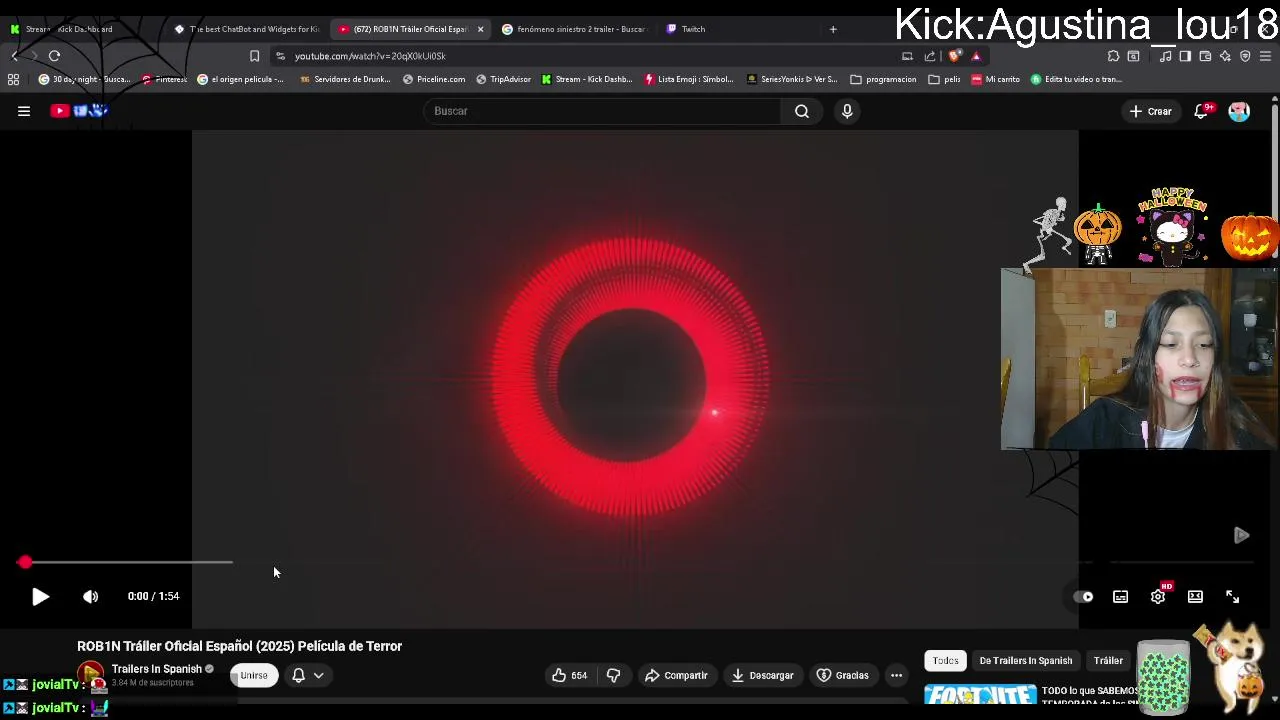The width and height of the screenshot is (1280, 720).
Task: Open the Crear button
Action: (1150, 111)
